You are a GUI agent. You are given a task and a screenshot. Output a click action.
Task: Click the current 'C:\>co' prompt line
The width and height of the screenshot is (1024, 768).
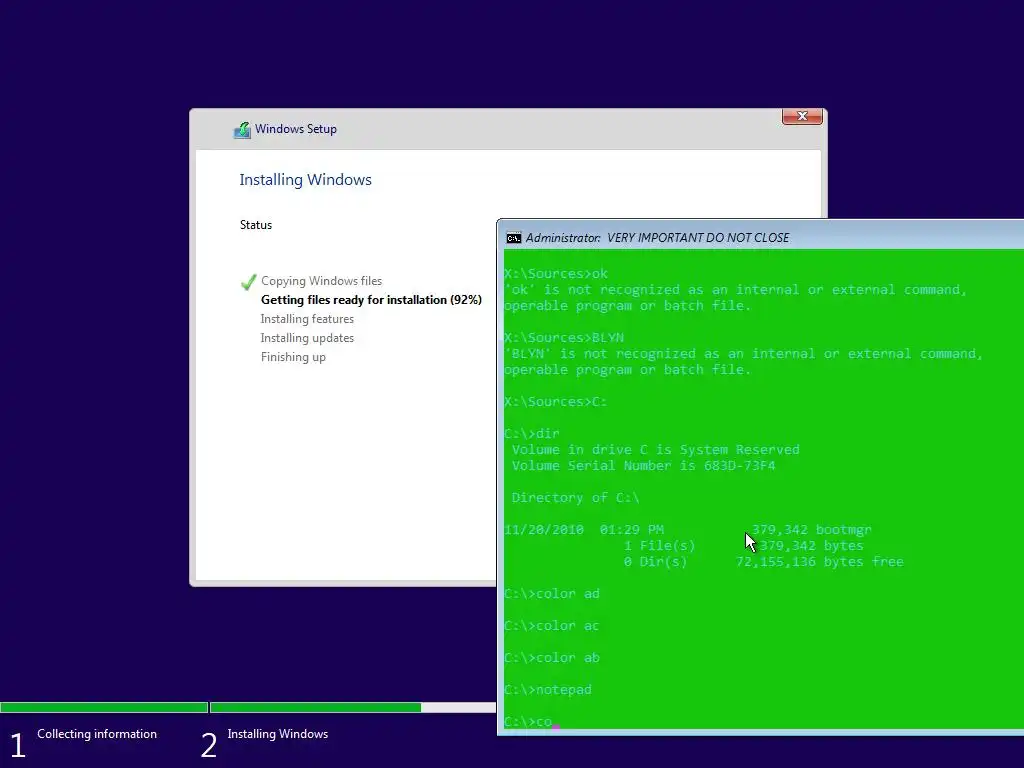(530, 722)
